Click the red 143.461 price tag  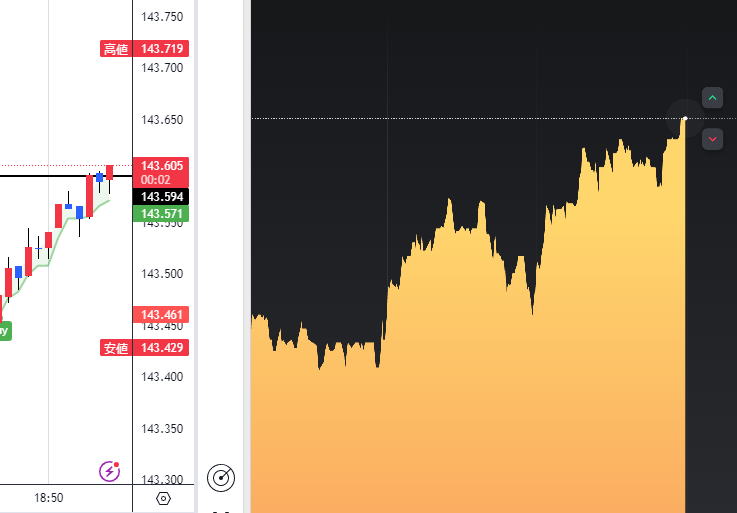pos(161,315)
